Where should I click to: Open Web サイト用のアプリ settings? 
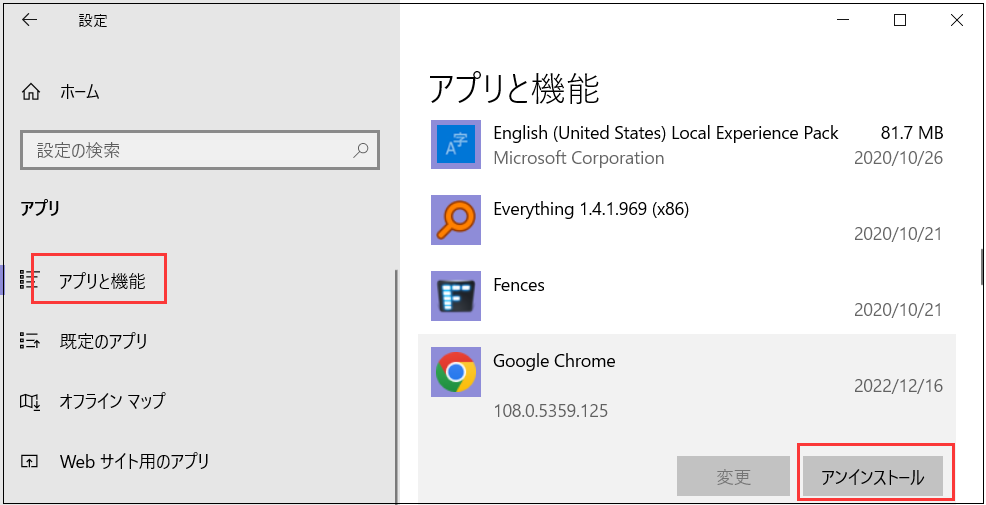(134, 462)
